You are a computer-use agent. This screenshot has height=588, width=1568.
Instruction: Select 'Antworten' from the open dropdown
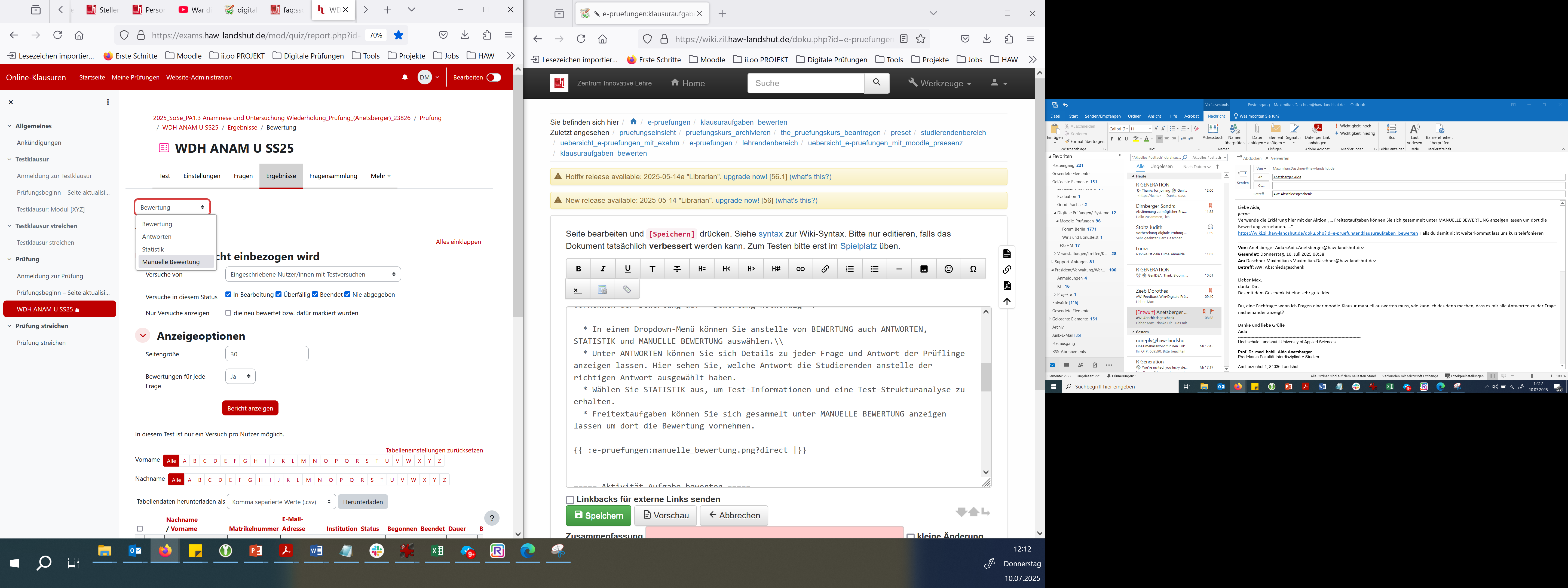pos(157,237)
